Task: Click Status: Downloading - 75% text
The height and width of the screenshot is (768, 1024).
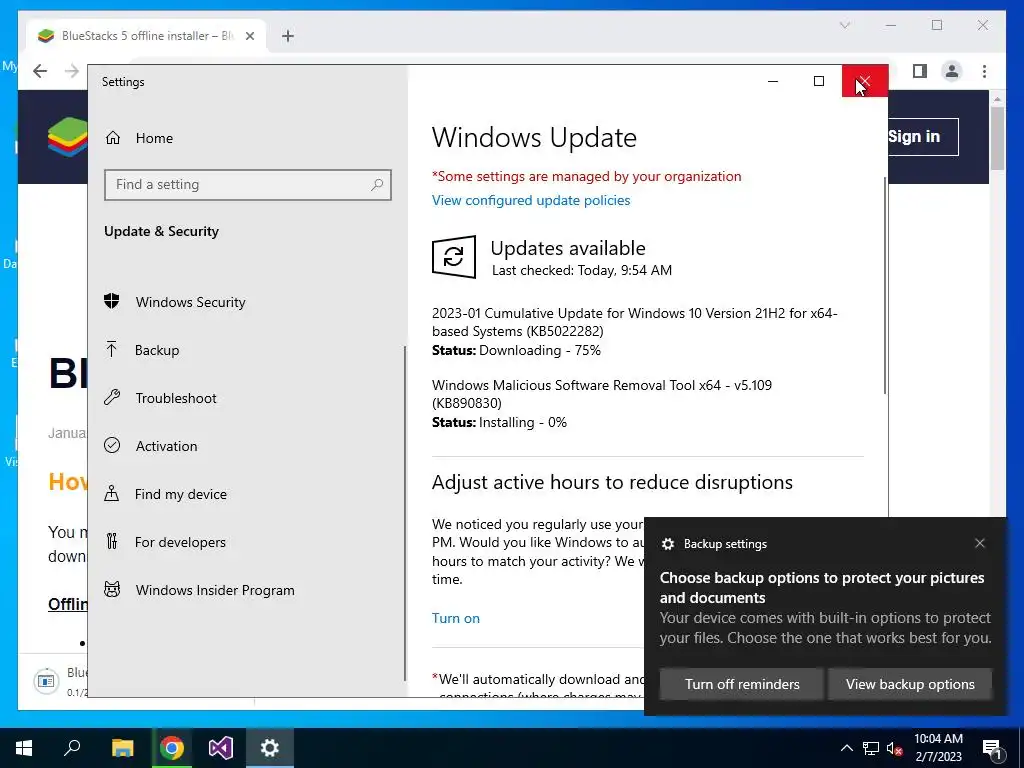Action: point(516,351)
